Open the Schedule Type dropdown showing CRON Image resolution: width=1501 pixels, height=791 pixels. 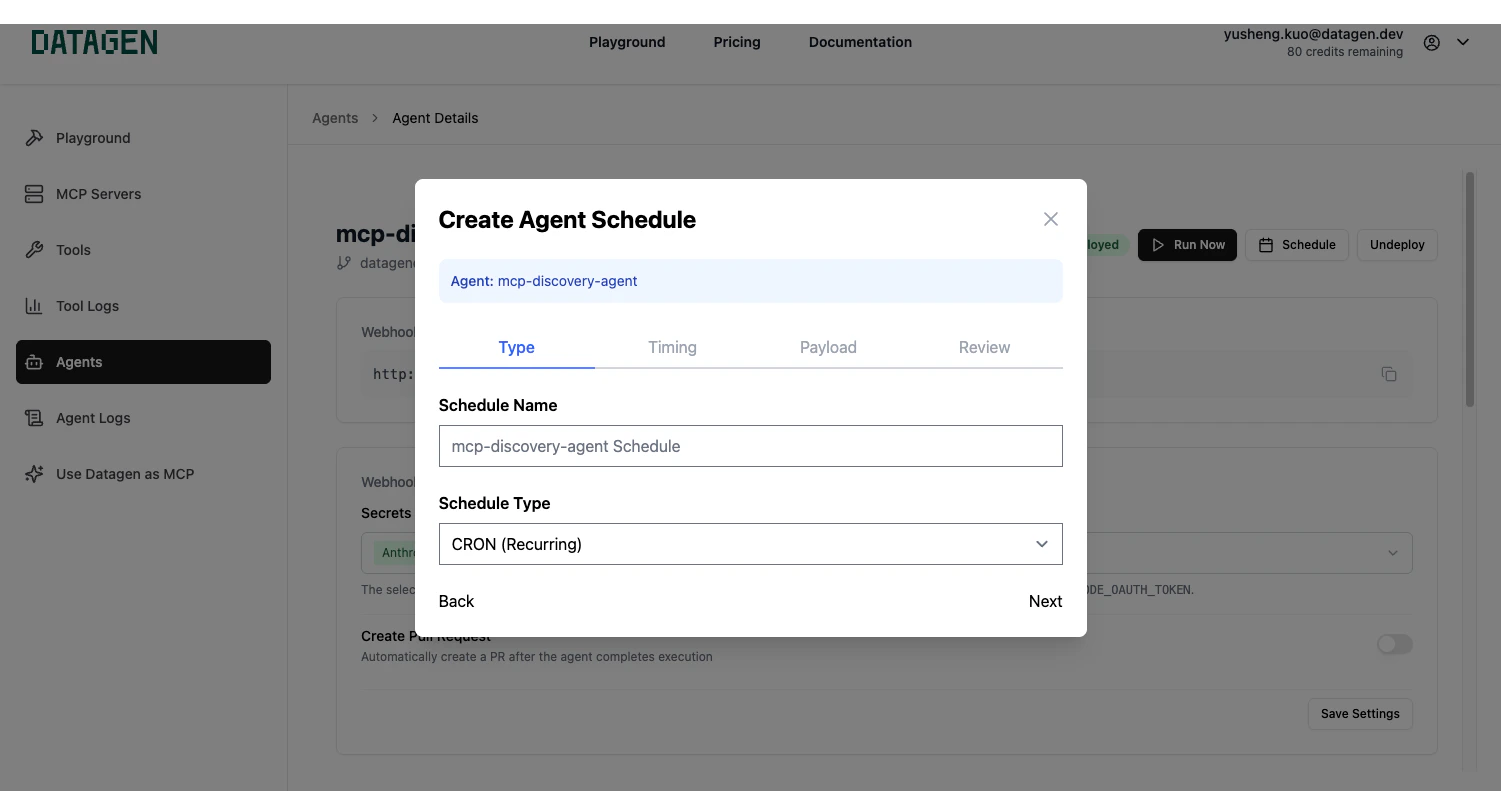point(750,544)
